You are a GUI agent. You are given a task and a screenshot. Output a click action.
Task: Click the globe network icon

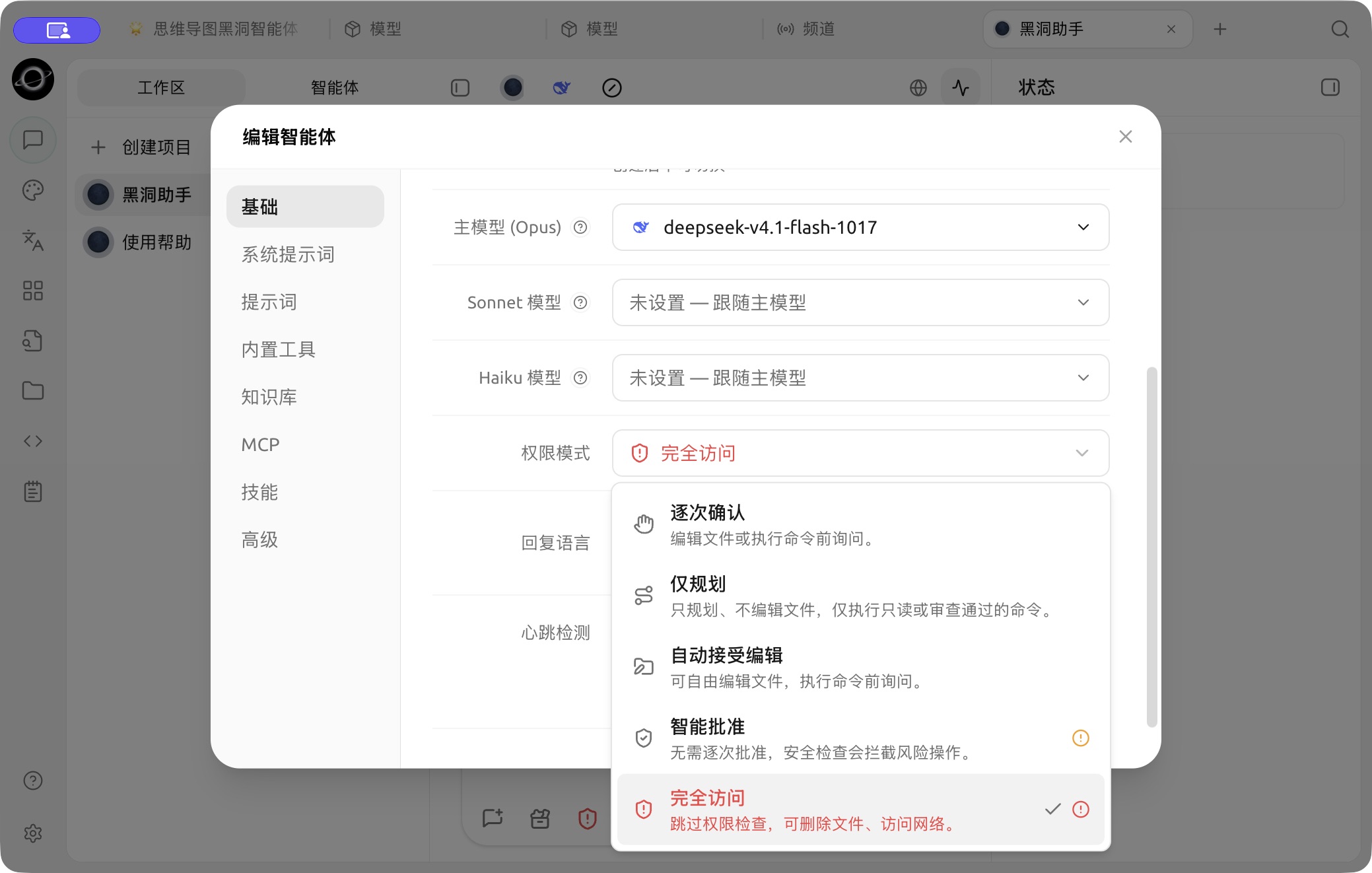tap(918, 88)
